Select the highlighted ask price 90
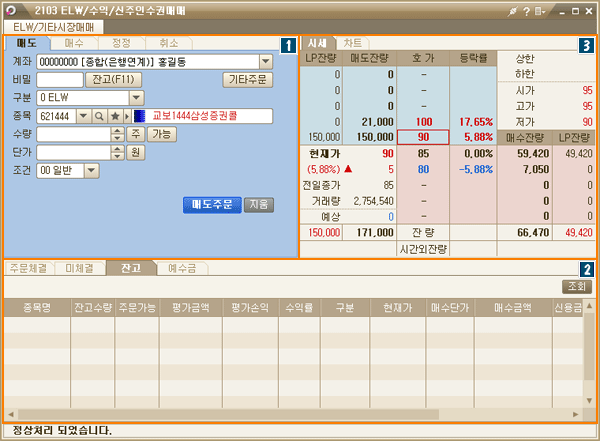 (x=423, y=137)
